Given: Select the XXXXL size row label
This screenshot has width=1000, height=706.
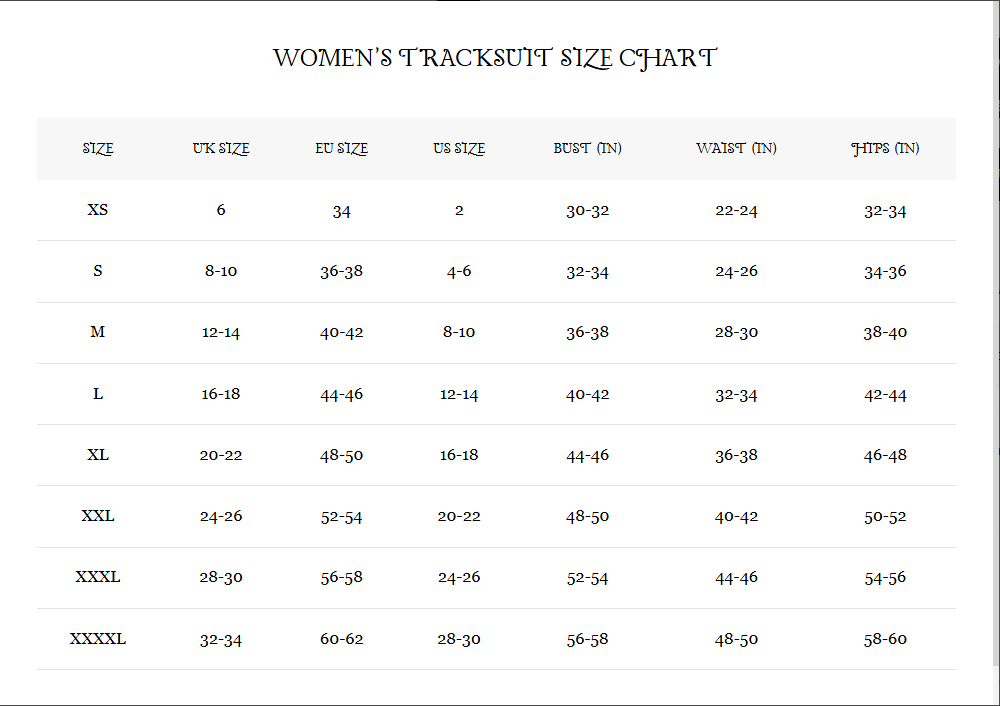Looking at the screenshot, I should tap(98, 638).
